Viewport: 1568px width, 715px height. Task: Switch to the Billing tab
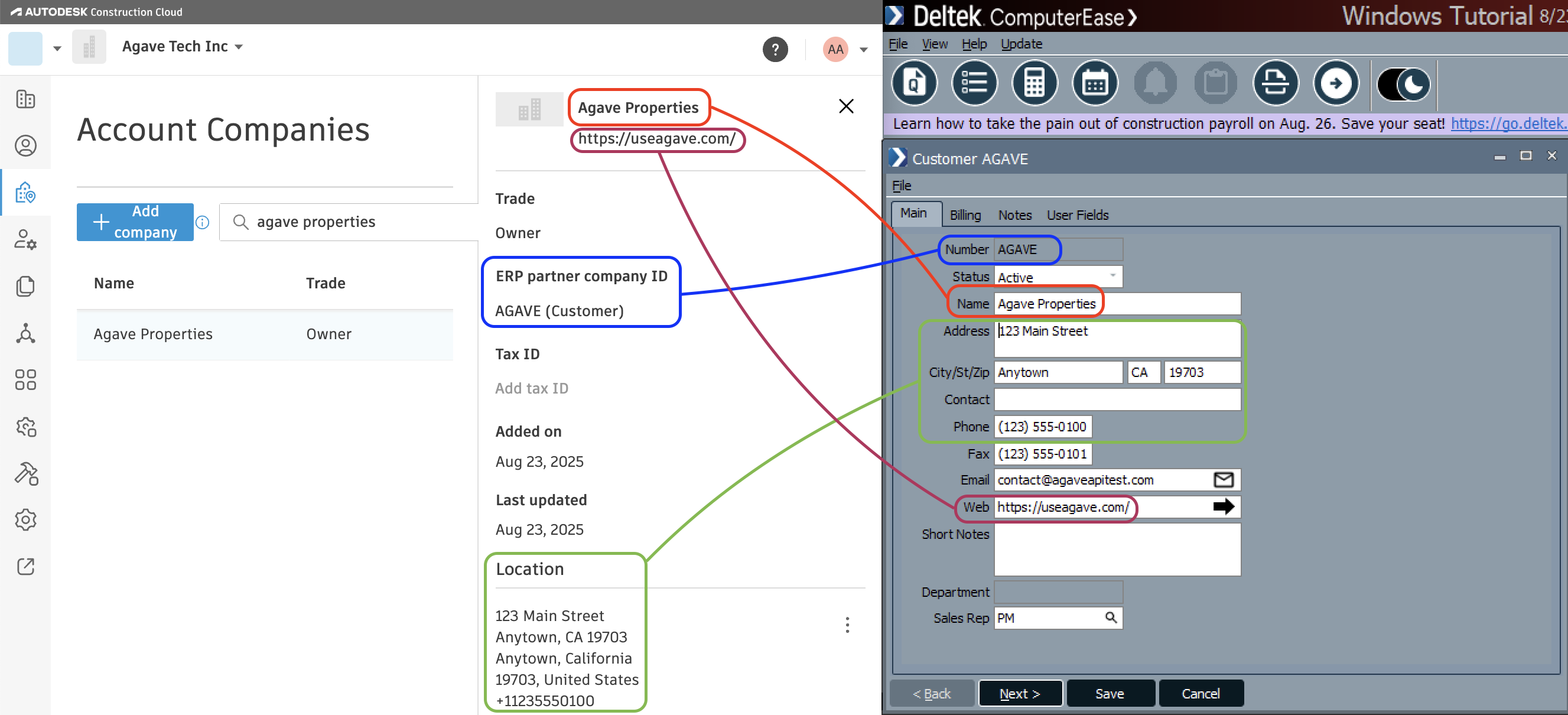point(965,215)
